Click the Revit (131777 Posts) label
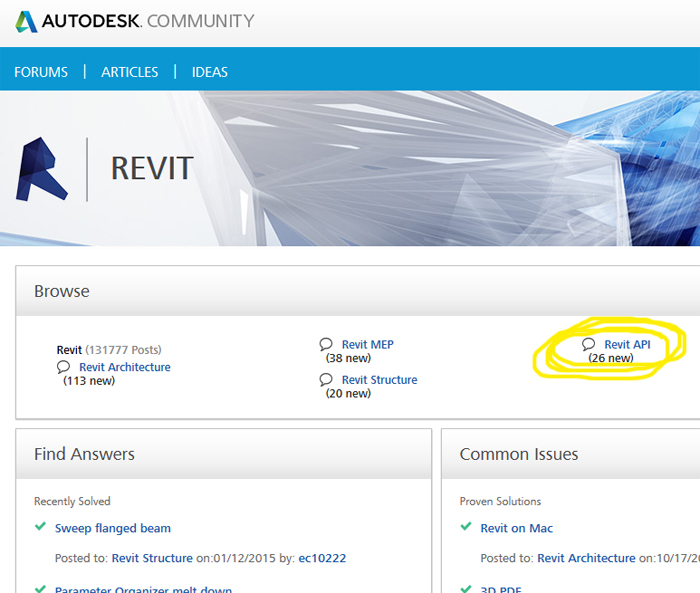The height and width of the screenshot is (593, 700). [x=109, y=350]
